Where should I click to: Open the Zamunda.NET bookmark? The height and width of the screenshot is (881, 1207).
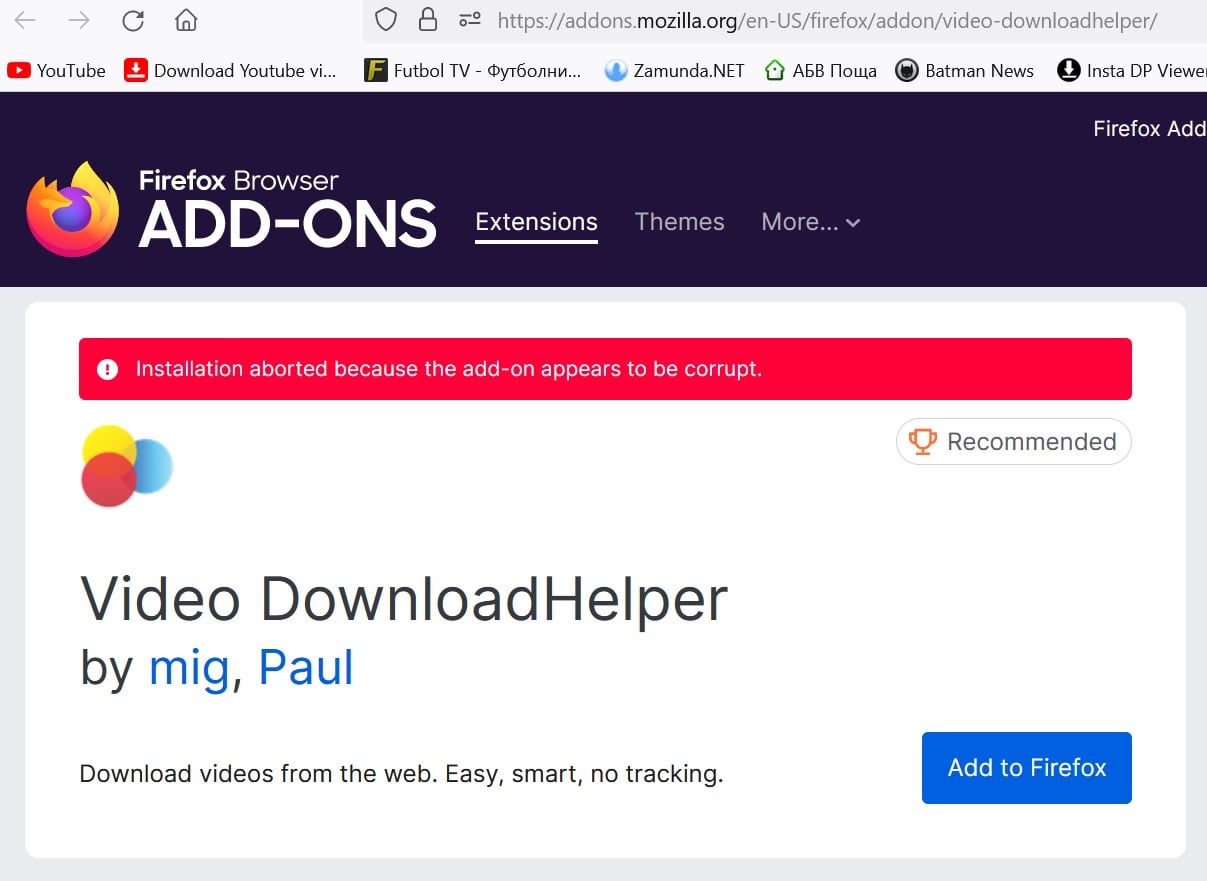click(x=675, y=71)
